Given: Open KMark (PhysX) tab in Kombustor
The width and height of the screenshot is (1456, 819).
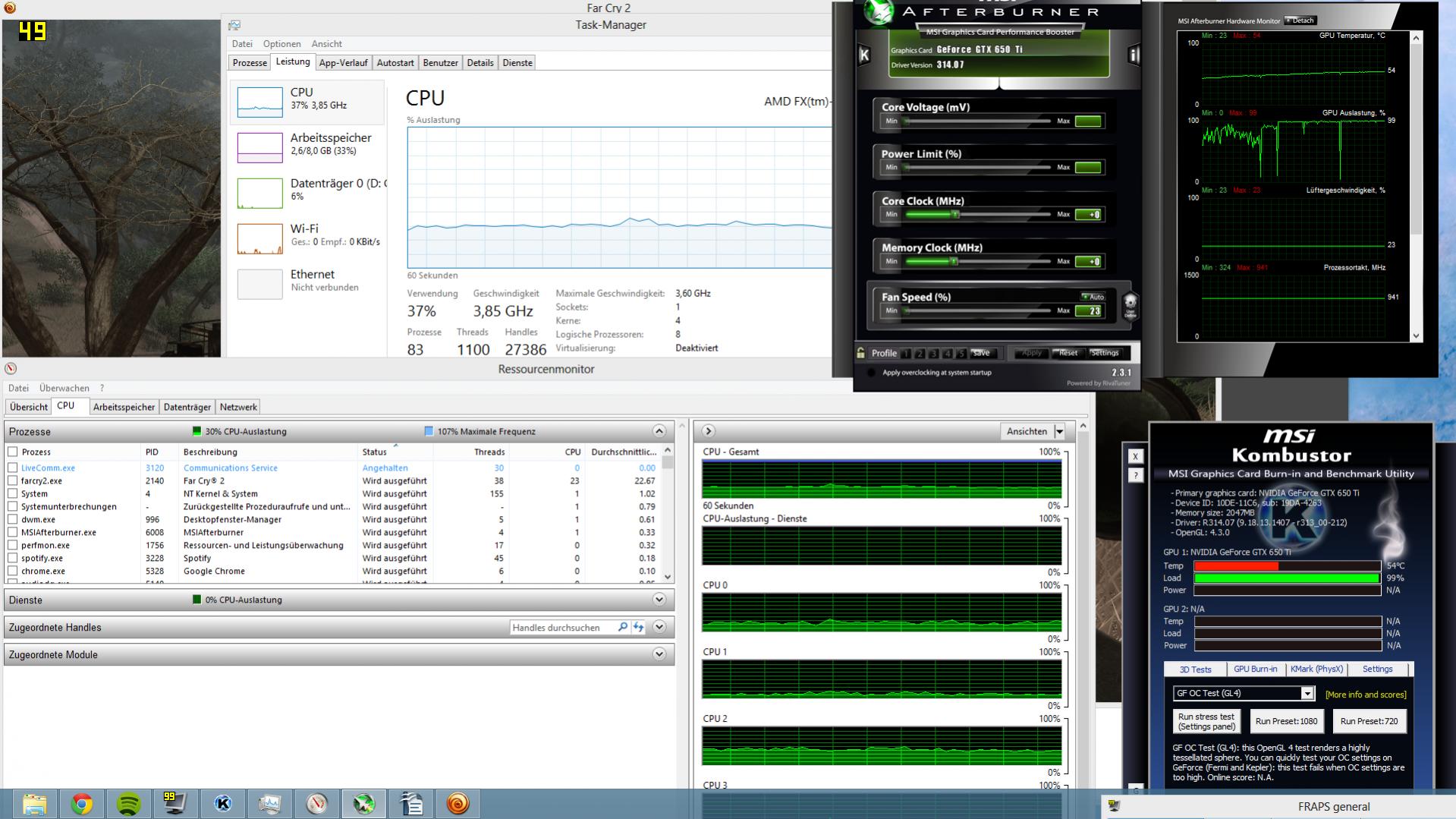Looking at the screenshot, I should click(x=1316, y=669).
